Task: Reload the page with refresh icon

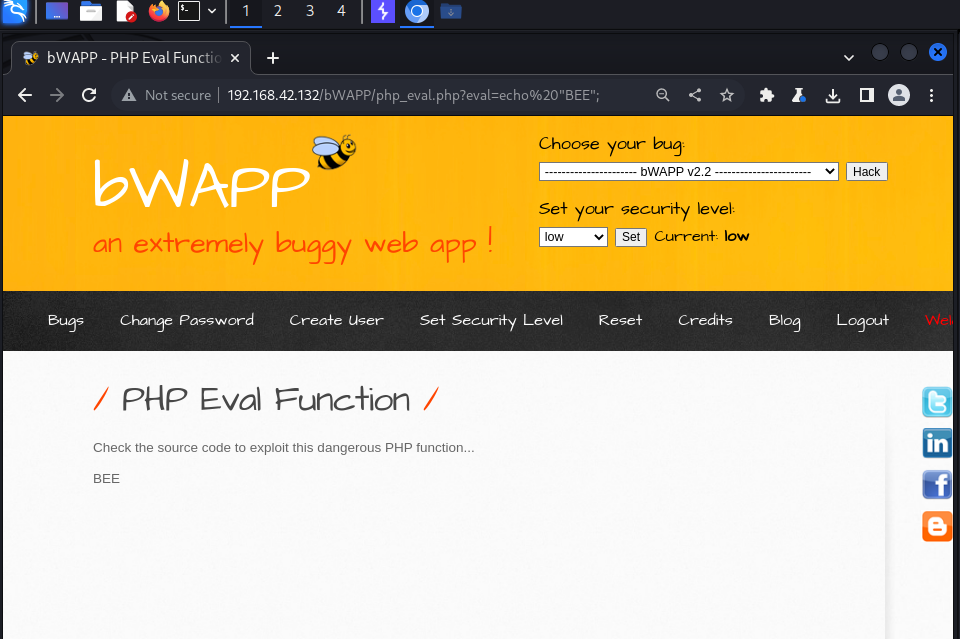Action: pos(89,95)
